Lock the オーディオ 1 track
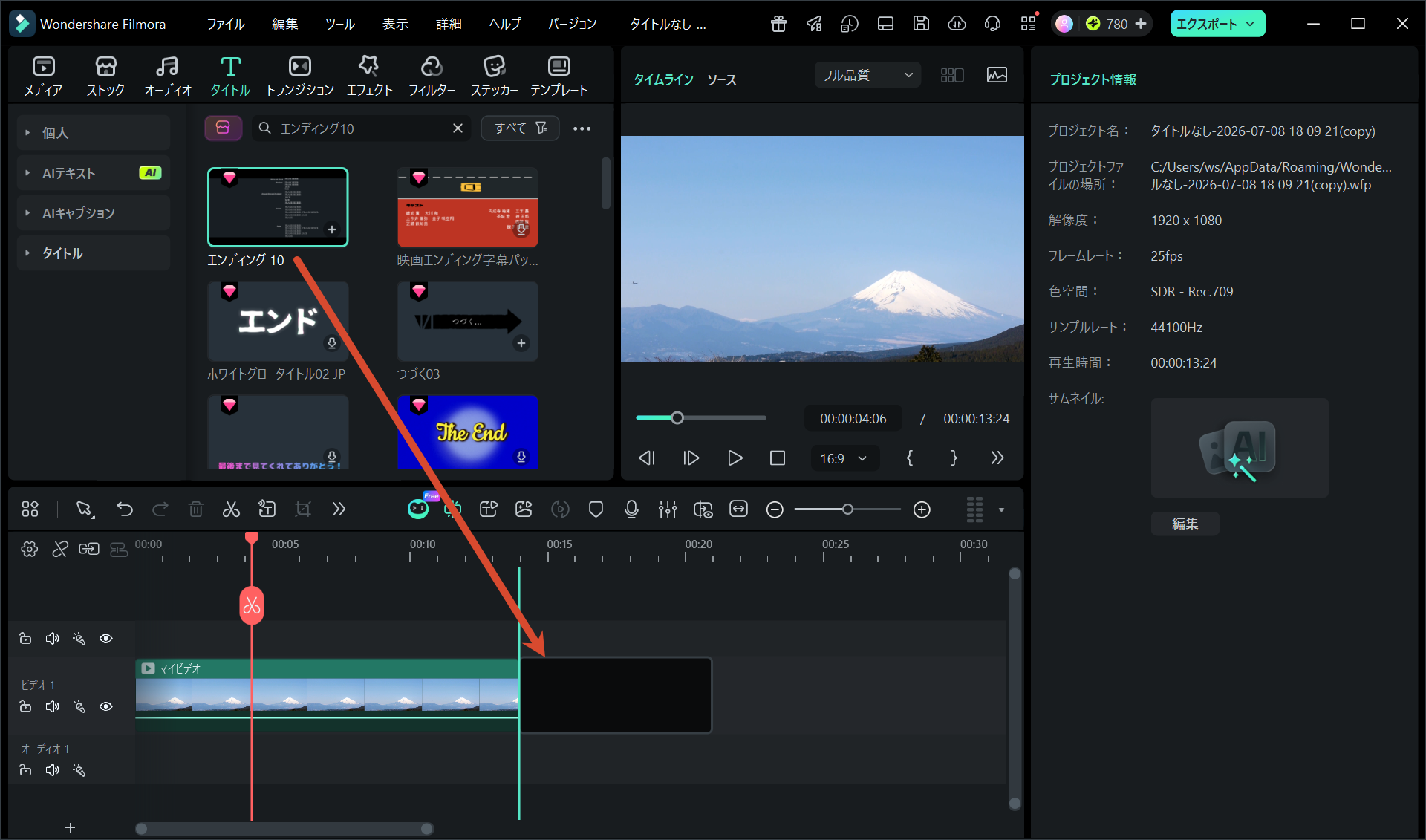Image resolution: width=1426 pixels, height=840 pixels. (x=25, y=770)
